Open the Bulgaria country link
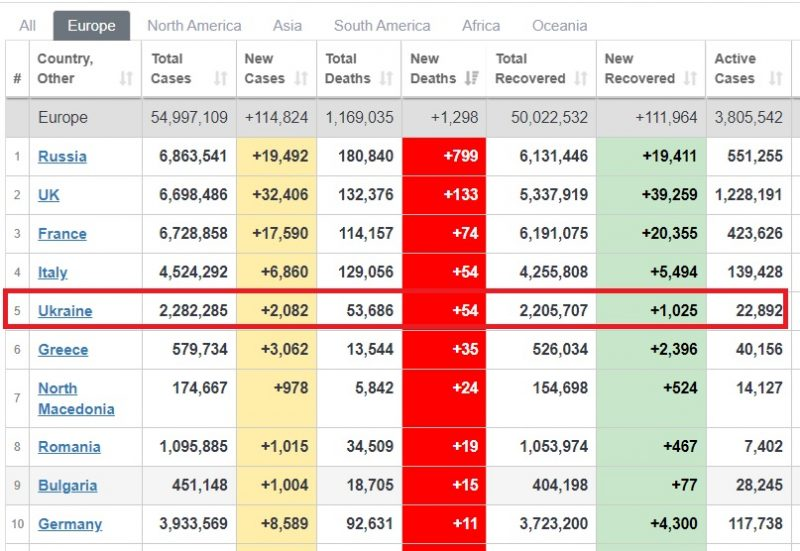 pos(67,486)
